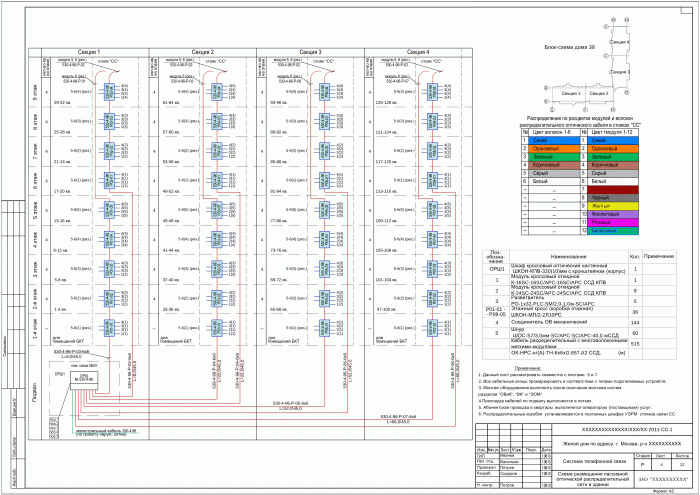Viewport: 700px width, 495px height.
Task: Click the 'ОРШ1' position cell in specification
Action: pos(495,269)
